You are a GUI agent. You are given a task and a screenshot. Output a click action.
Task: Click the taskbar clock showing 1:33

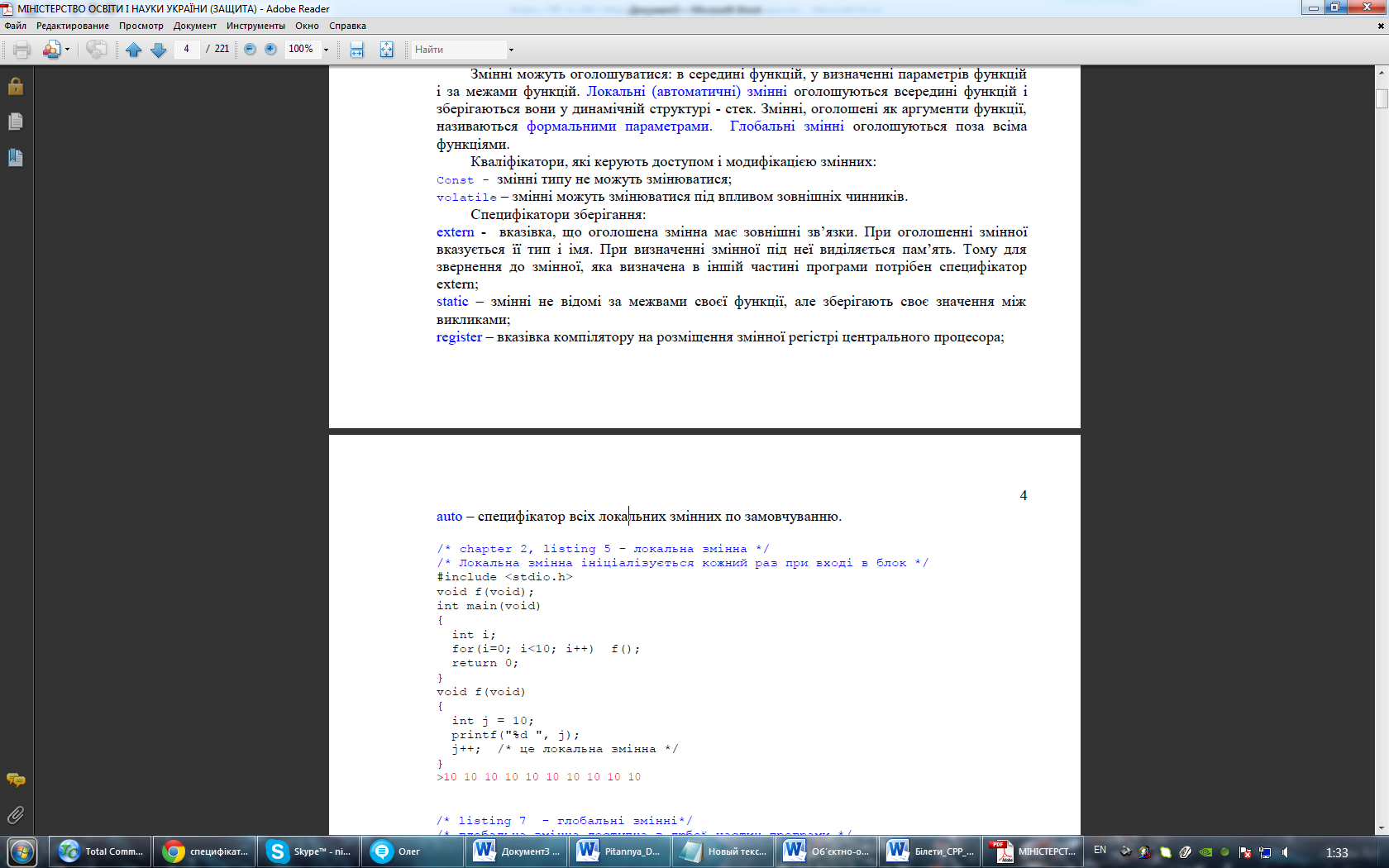(1336, 852)
